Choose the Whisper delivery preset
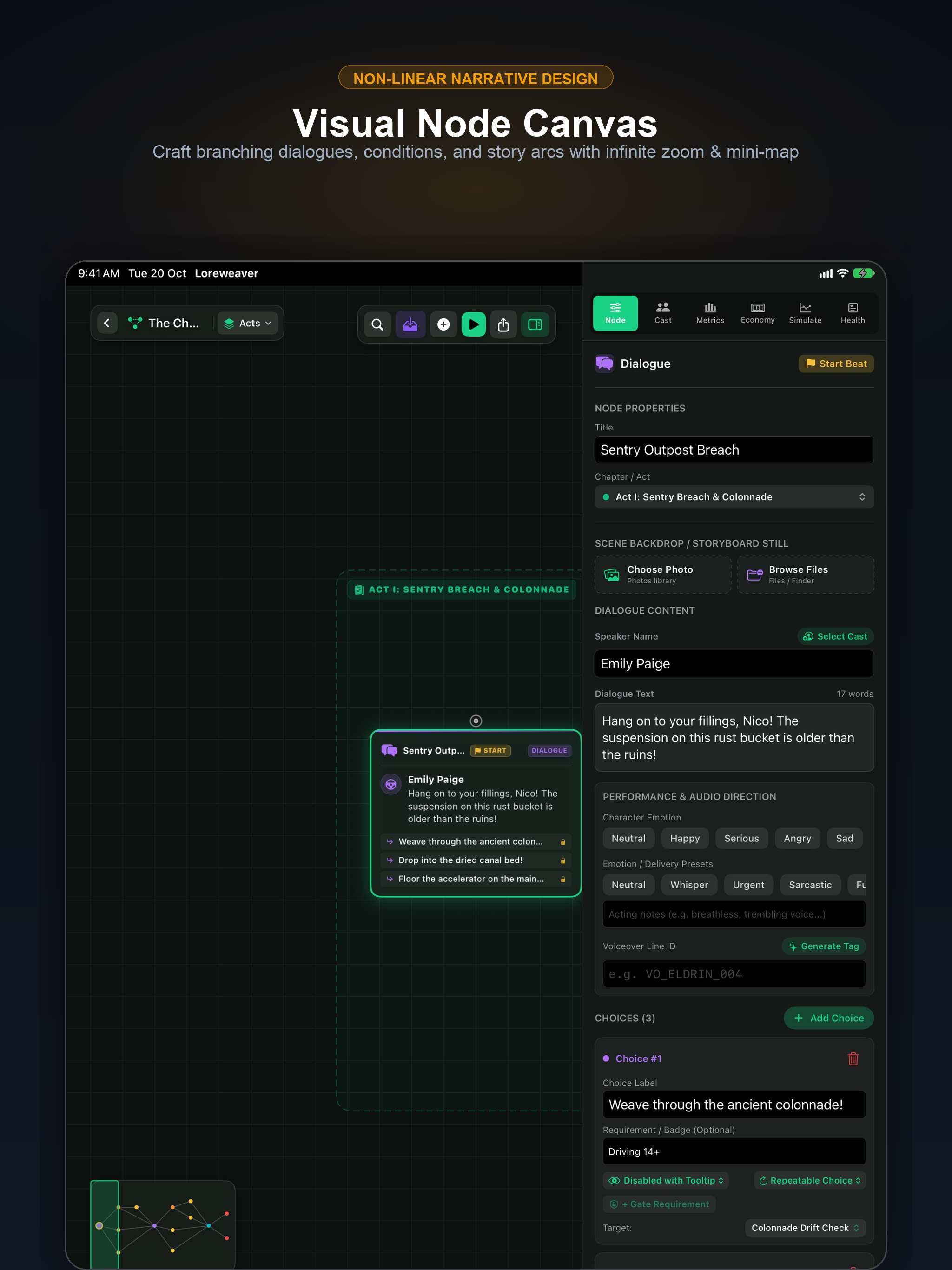 click(x=689, y=885)
